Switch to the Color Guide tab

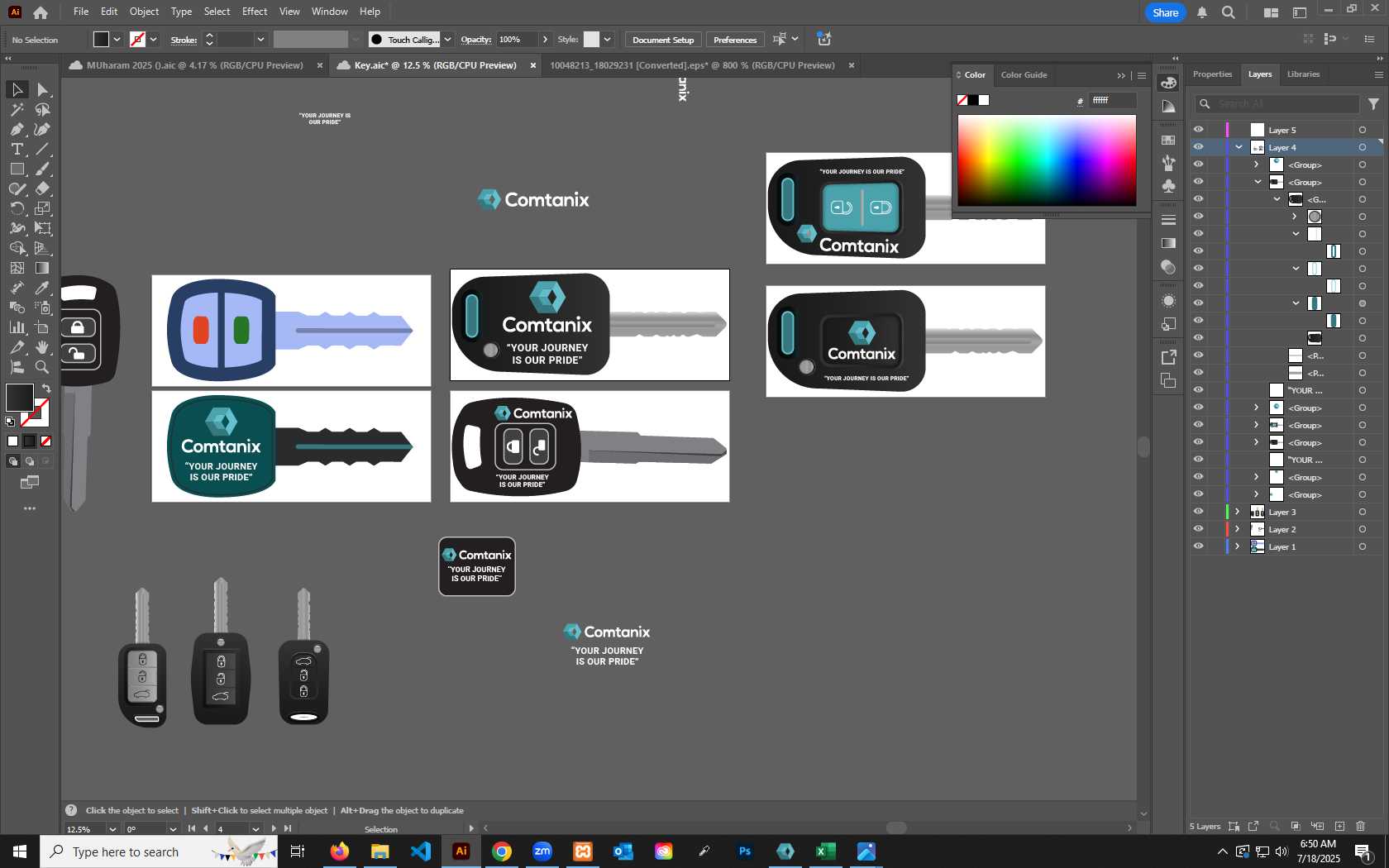pos(1024,75)
